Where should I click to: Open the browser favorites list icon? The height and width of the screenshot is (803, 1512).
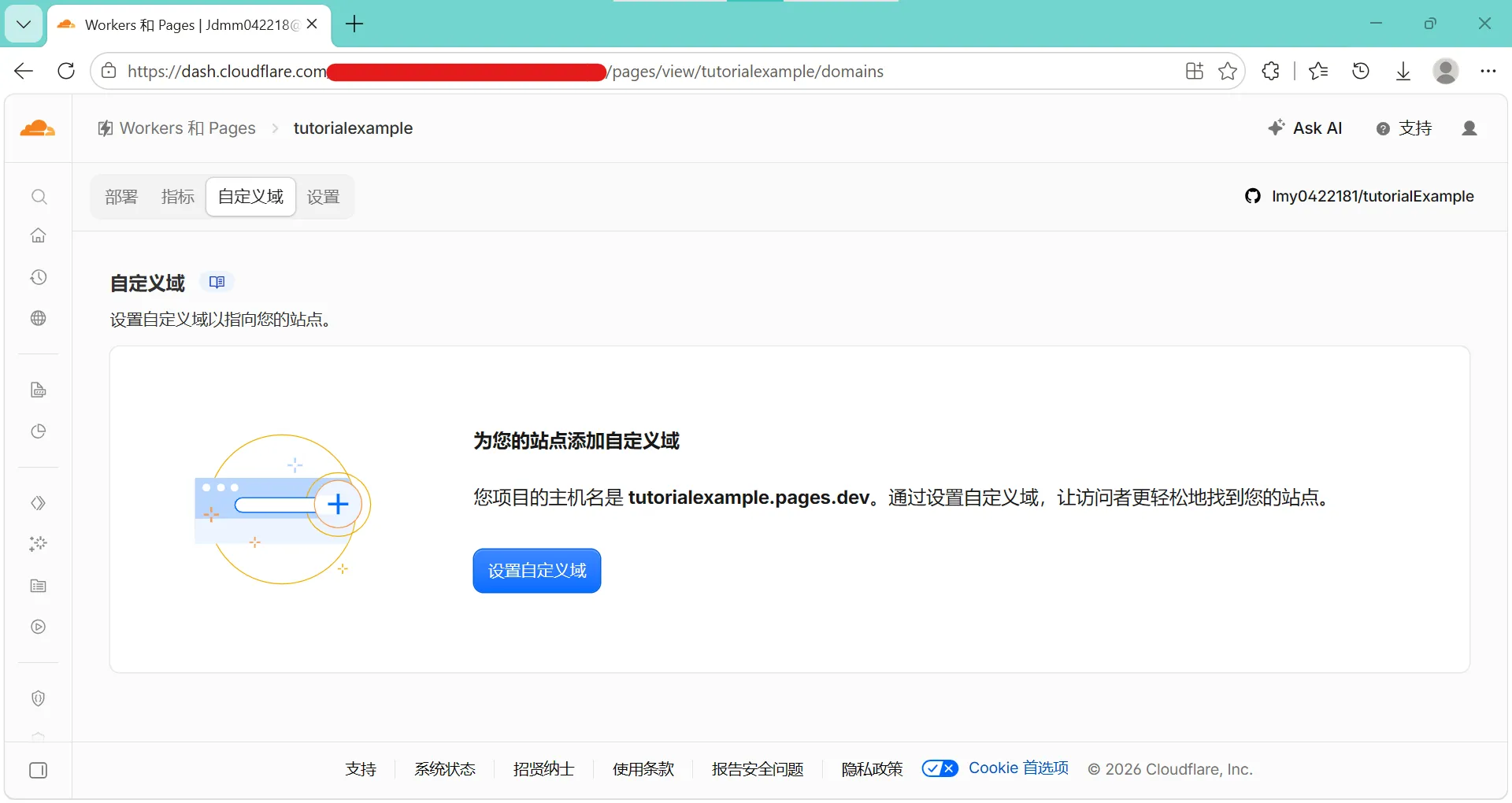(x=1318, y=71)
